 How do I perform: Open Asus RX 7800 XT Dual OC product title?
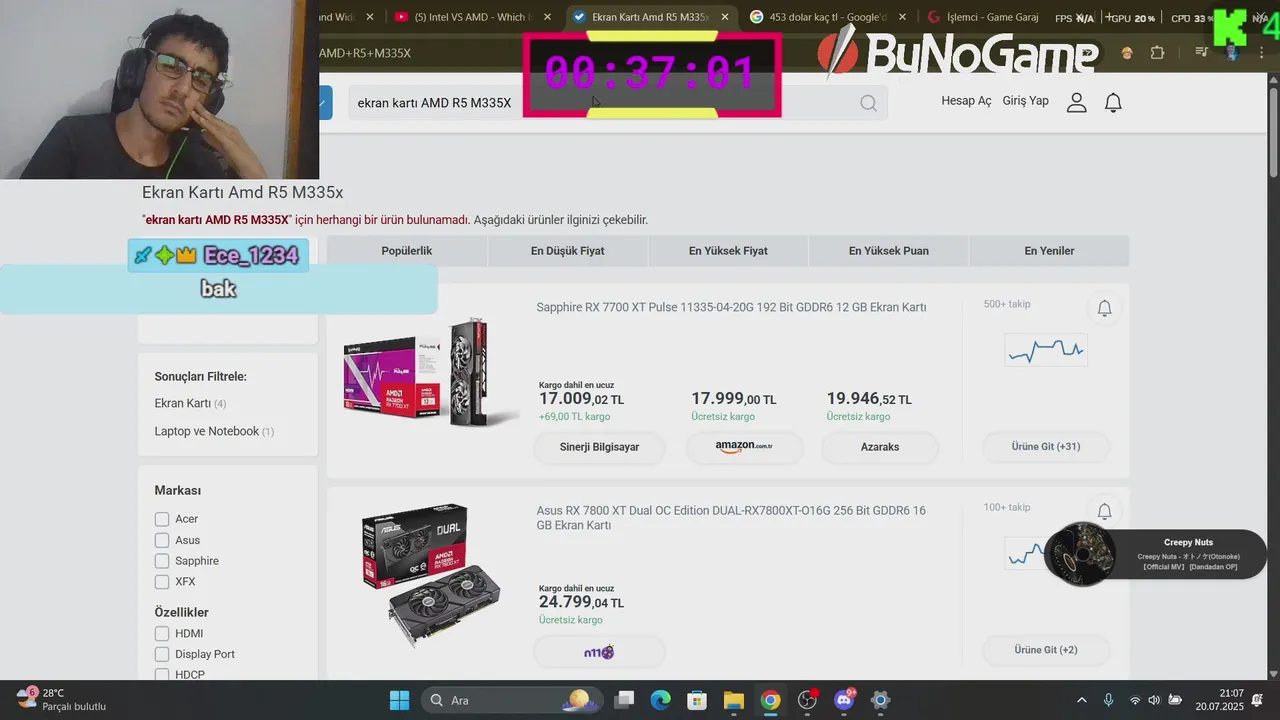tap(731, 518)
